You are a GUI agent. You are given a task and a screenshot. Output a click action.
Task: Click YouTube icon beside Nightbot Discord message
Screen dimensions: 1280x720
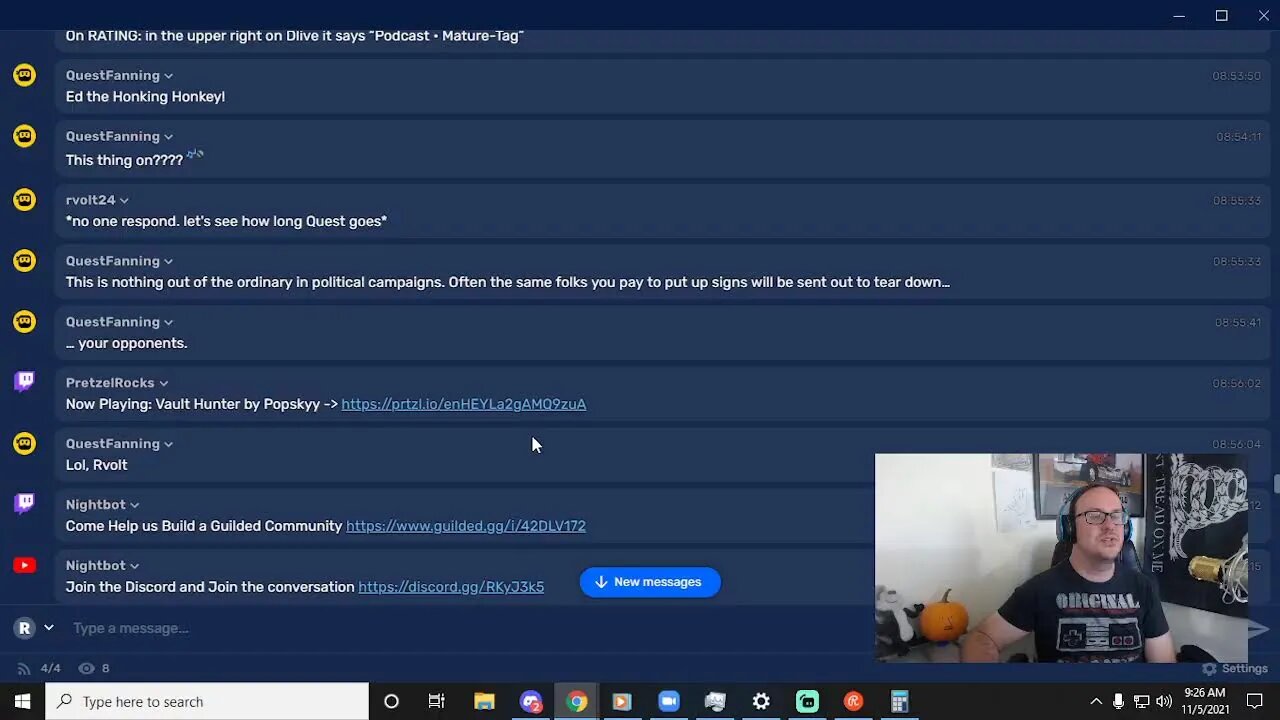pos(24,565)
